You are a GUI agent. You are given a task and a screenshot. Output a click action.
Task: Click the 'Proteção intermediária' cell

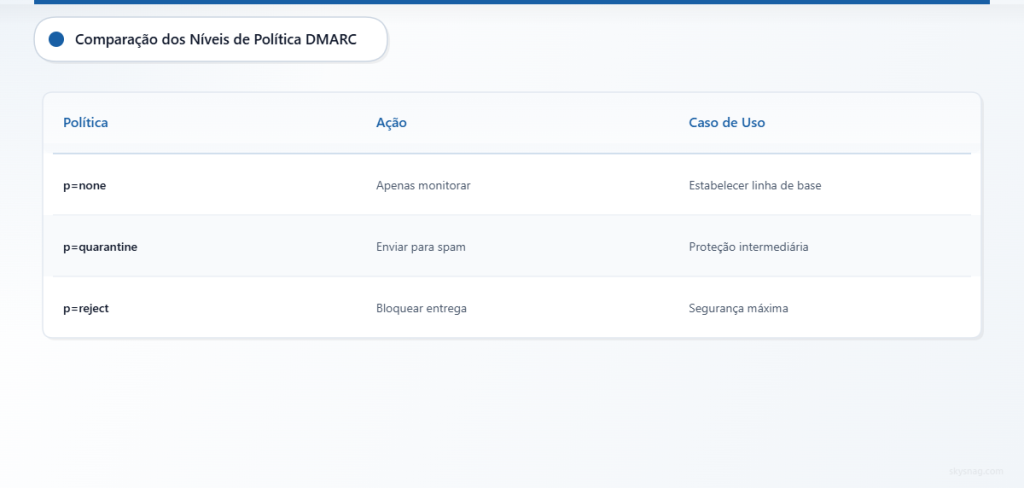pos(748,247)
